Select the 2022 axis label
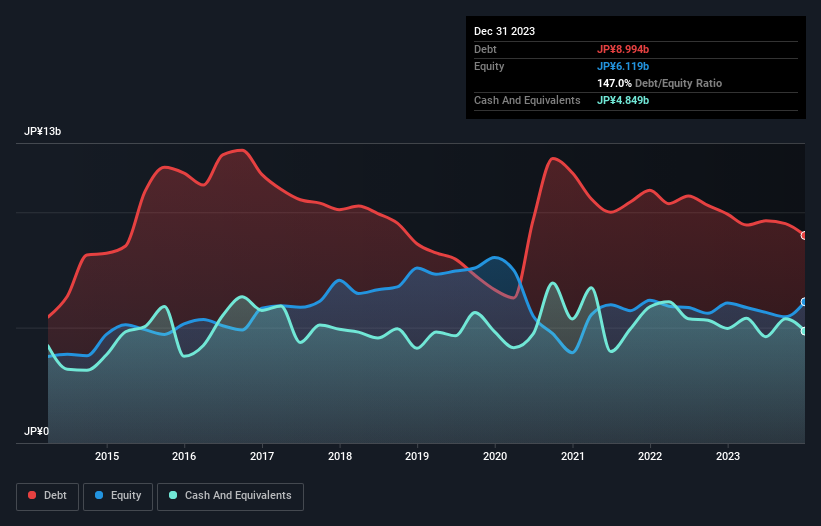Screen dimensions: 821x526 pos(650,456)
